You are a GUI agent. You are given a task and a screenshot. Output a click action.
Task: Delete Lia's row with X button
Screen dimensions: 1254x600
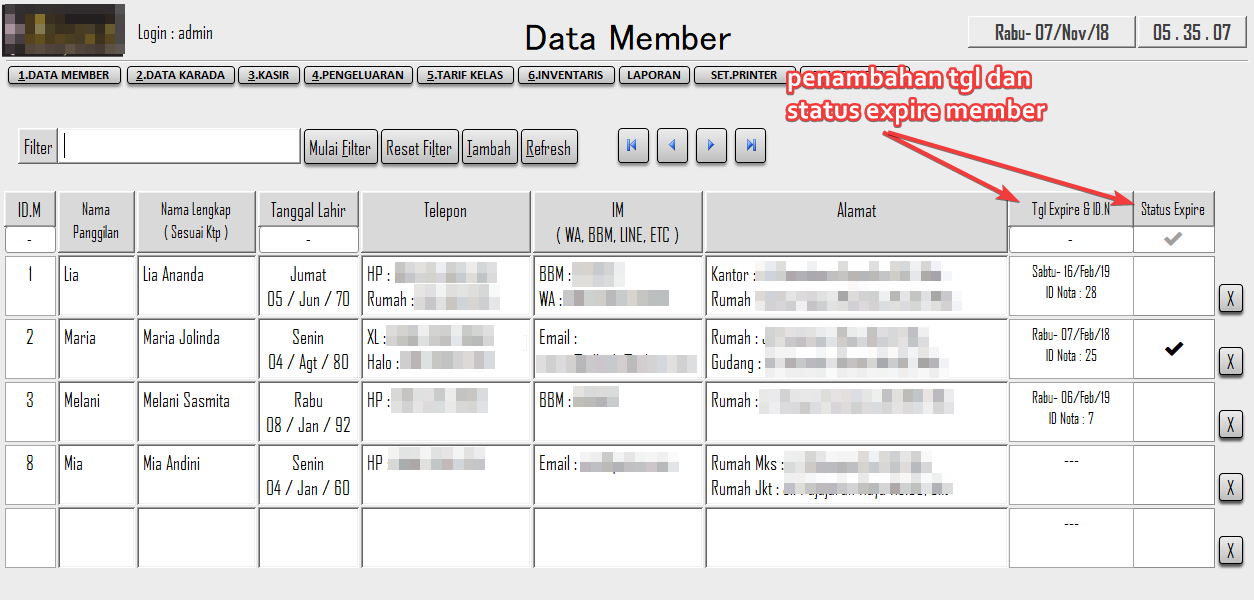click(1230, 298)
